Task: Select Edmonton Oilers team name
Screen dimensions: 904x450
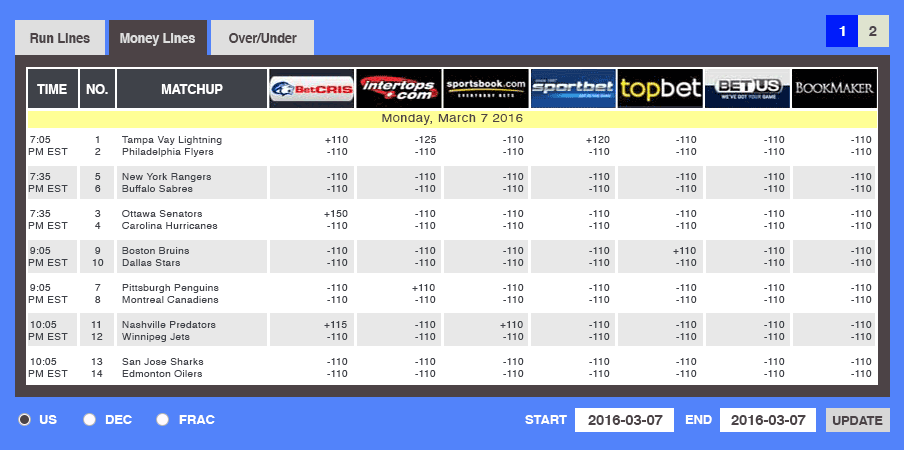Action: click(162, 374)
